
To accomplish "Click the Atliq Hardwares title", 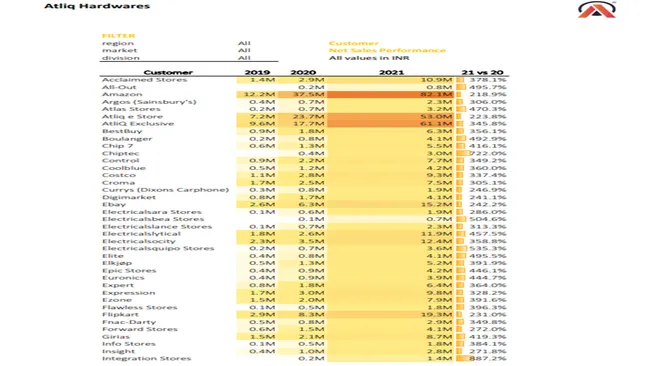I will 97,6.
